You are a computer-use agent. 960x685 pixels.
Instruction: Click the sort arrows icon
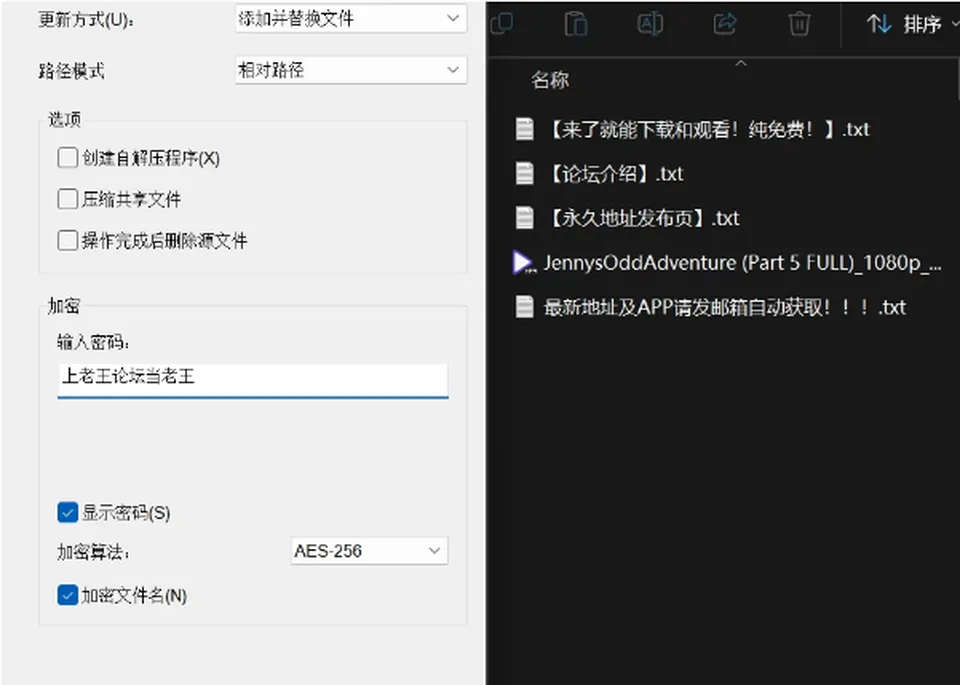click(x=879, y=24)
